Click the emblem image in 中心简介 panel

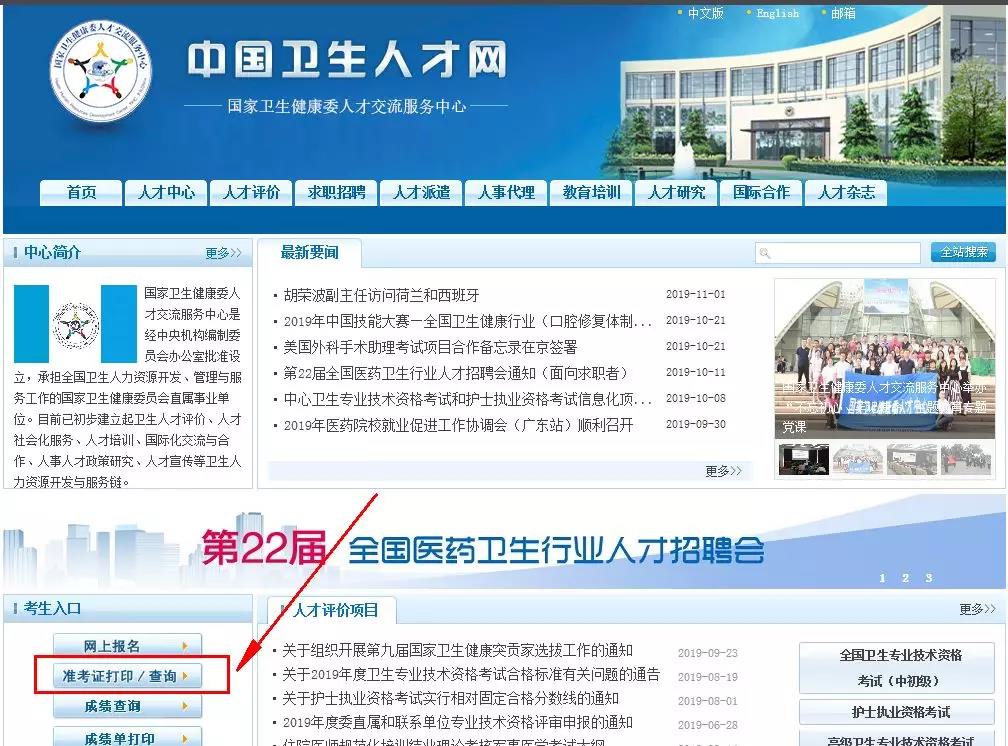pyautogui.click(x=76, y=323)
